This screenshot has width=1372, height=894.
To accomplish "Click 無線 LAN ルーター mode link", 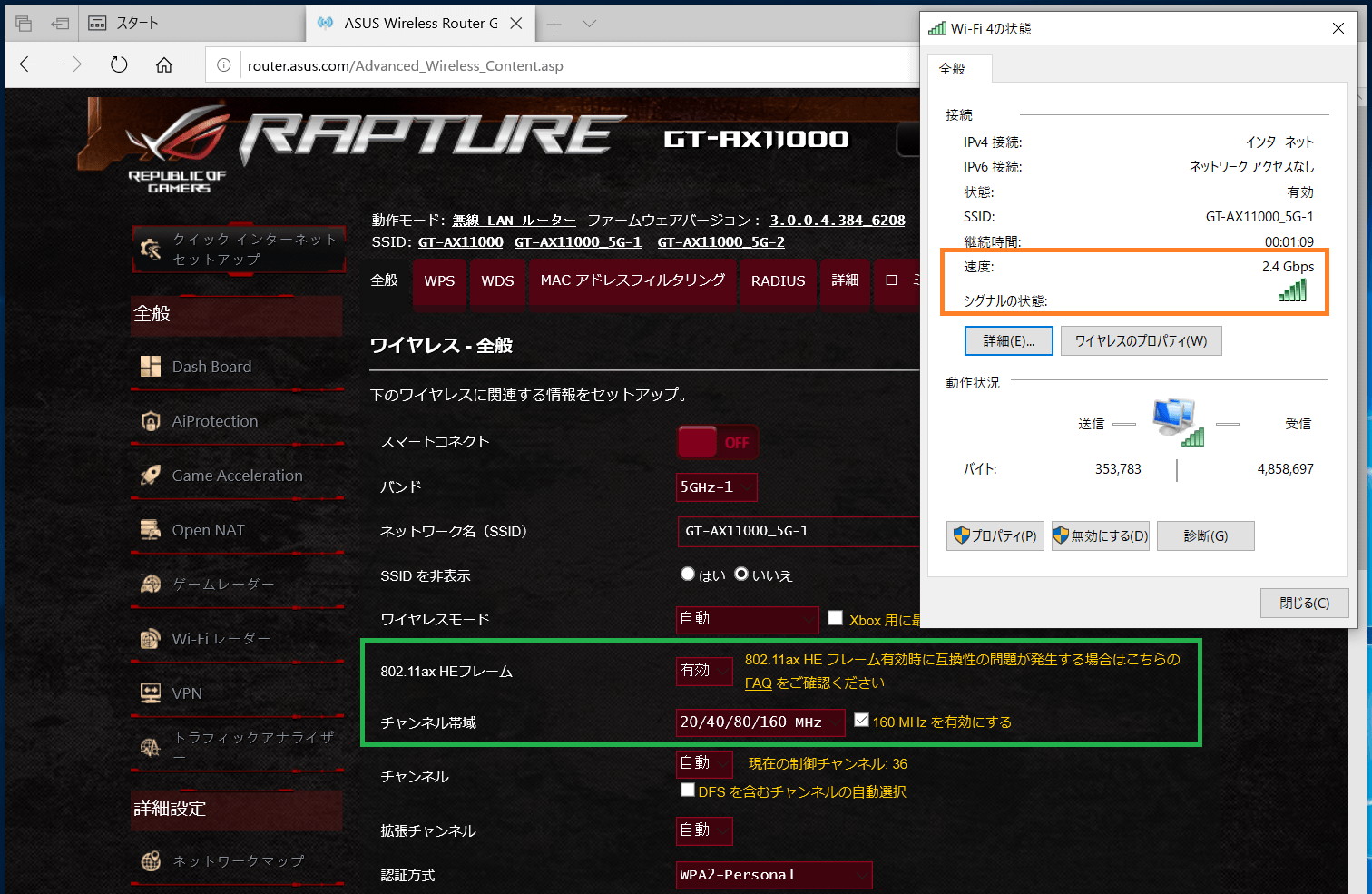I will pyautogui.click(x=514, y=220).
